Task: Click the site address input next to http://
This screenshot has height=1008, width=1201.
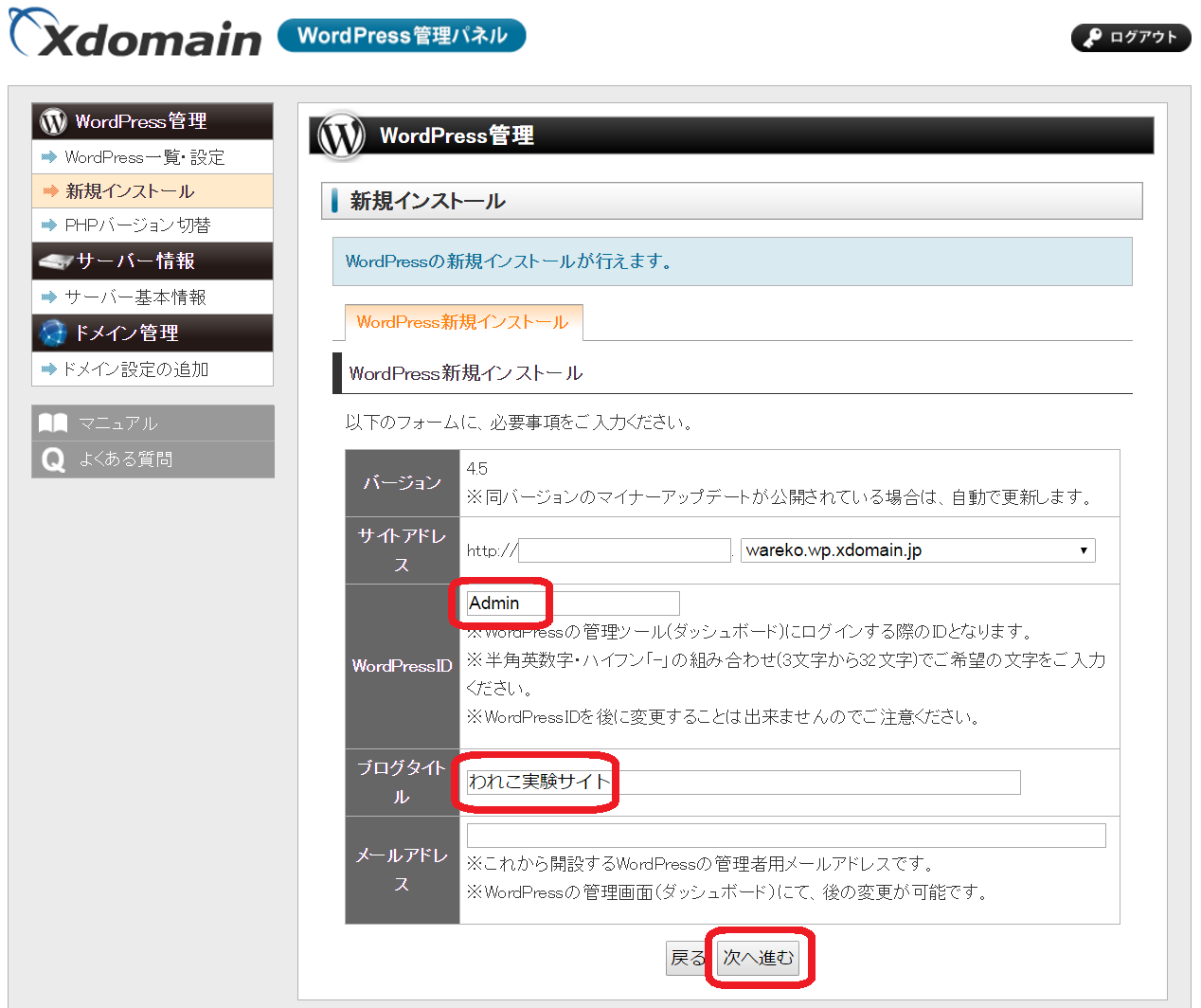Action: pos(623,549)
